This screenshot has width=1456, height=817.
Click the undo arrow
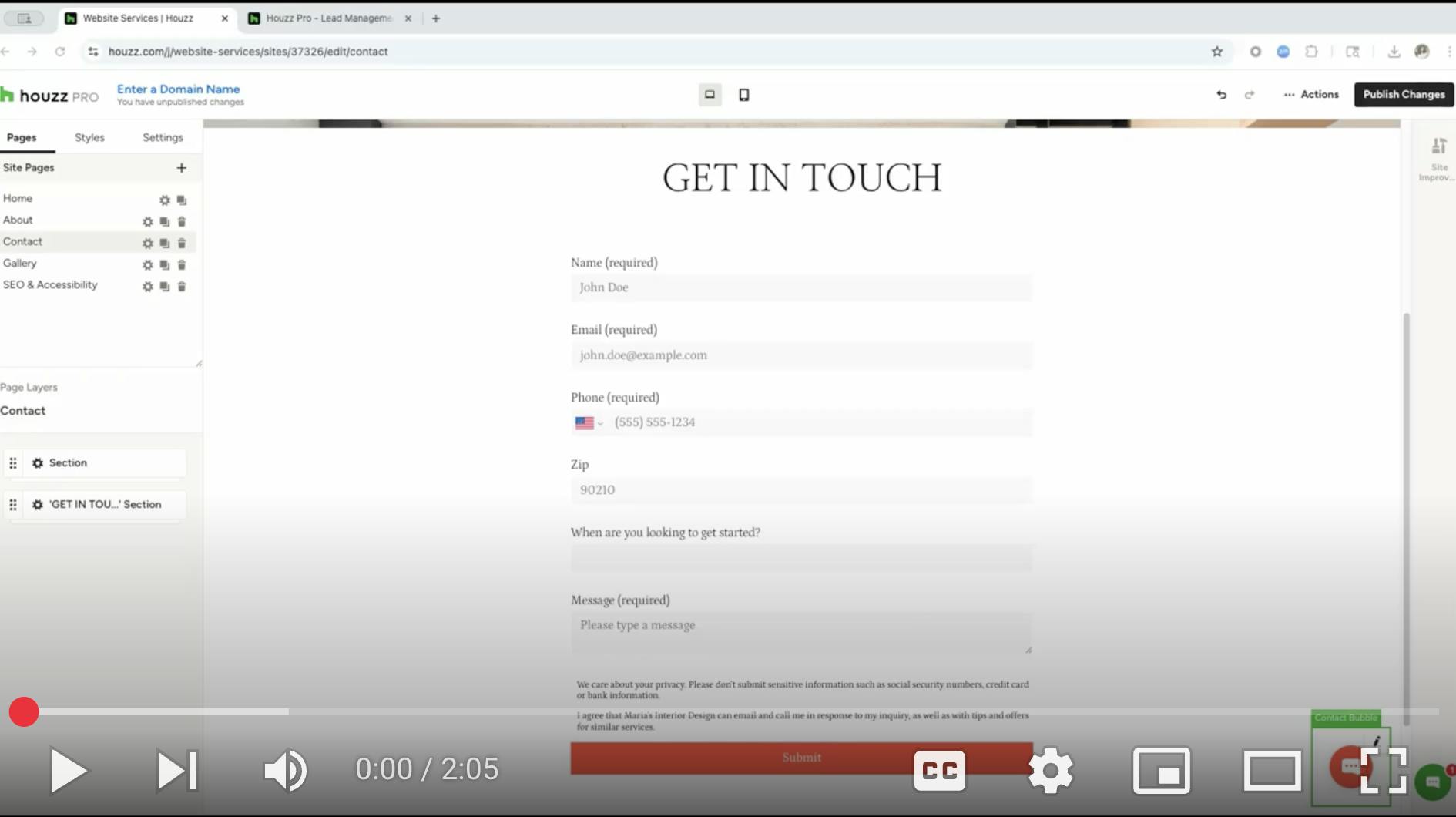(1222, 94)
